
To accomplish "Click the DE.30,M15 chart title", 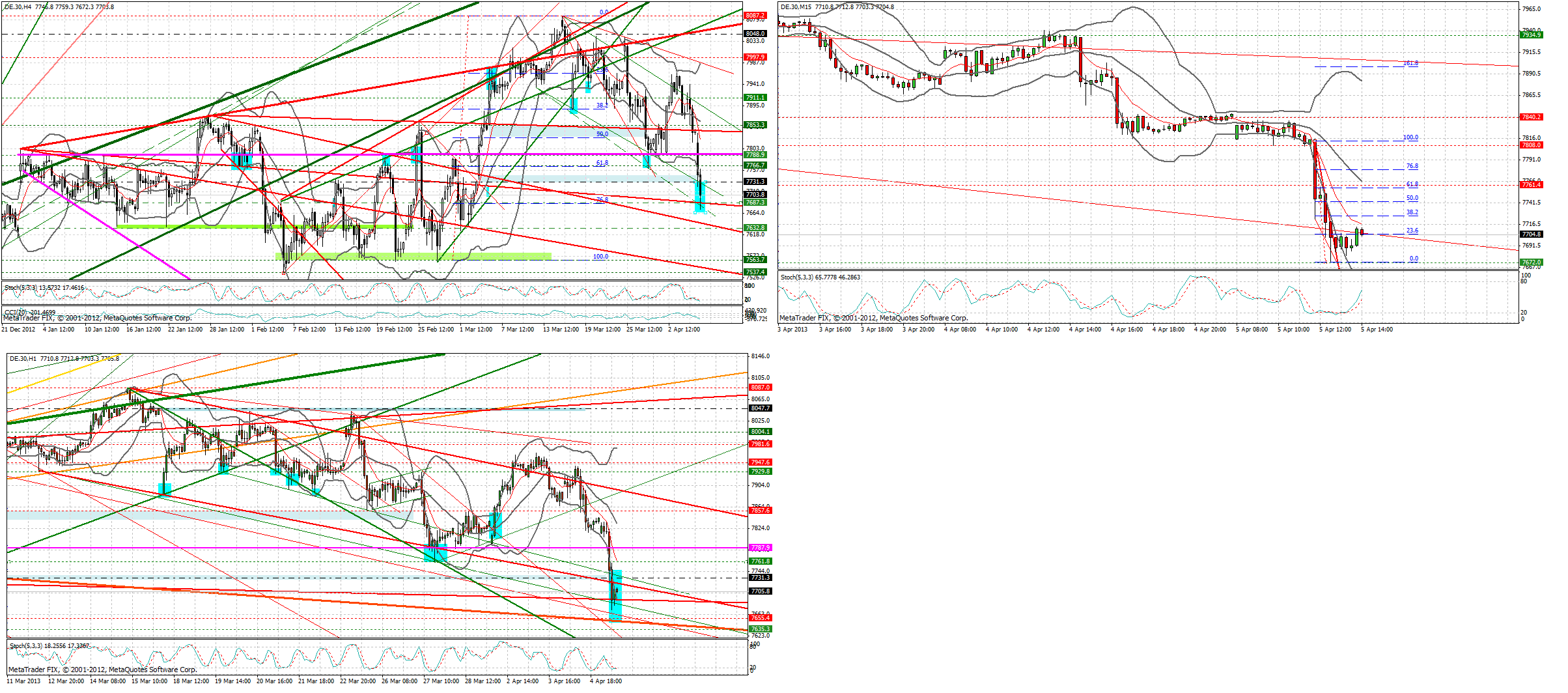I will point(837,7).
